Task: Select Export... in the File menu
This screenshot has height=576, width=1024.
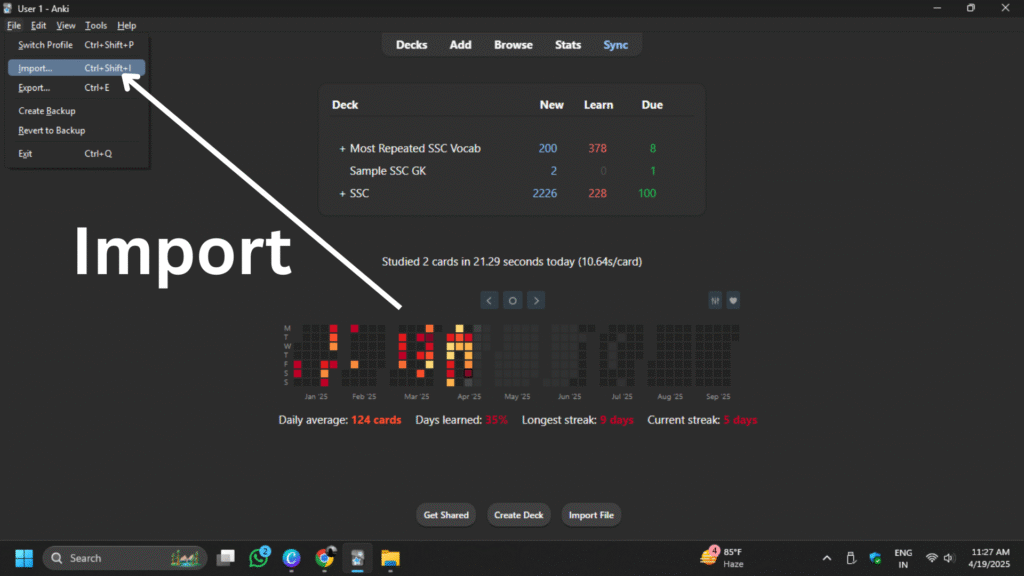Action: point(76,88)
